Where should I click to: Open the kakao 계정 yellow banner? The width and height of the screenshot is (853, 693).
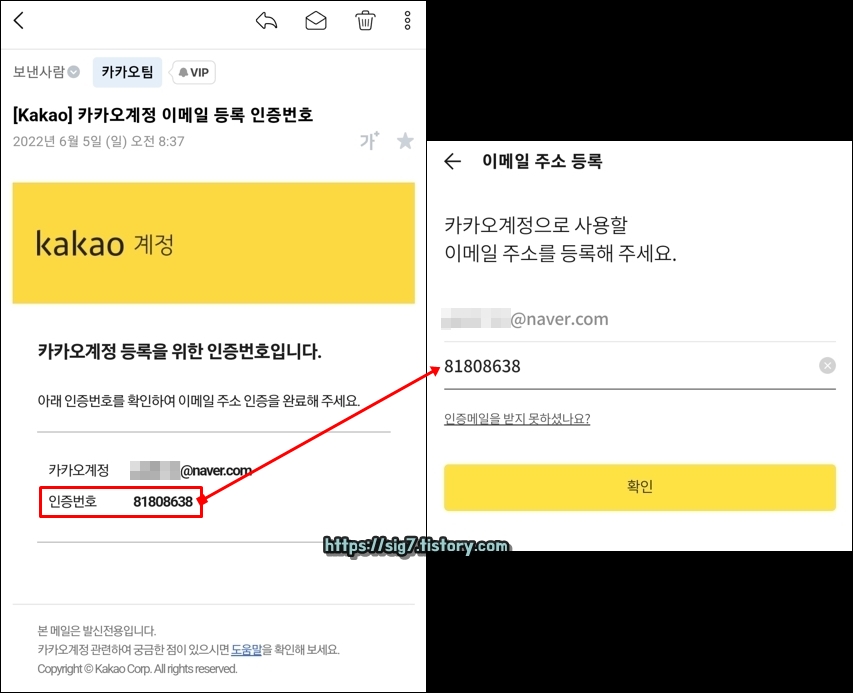coord(214,243)
